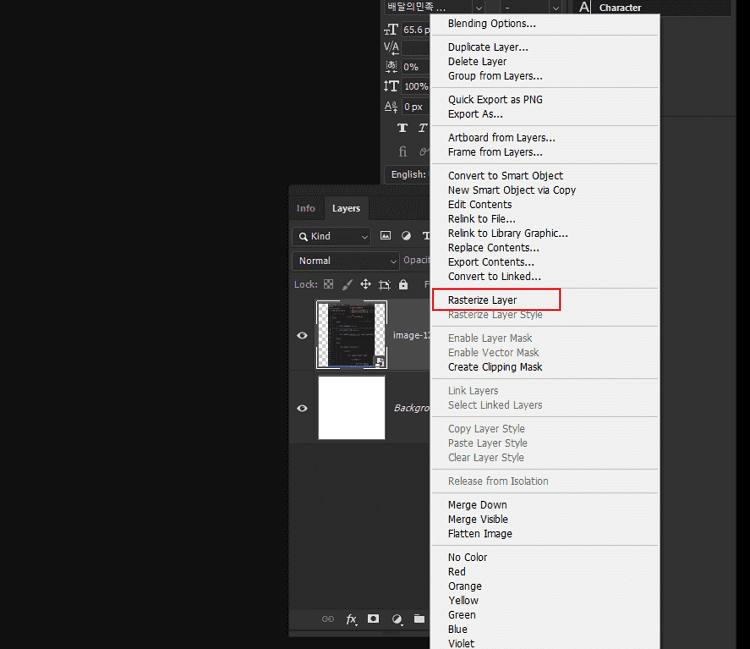750x649 pixels.
Task: Click the image-1 layer thumbnail
Action: coord(352,335)
